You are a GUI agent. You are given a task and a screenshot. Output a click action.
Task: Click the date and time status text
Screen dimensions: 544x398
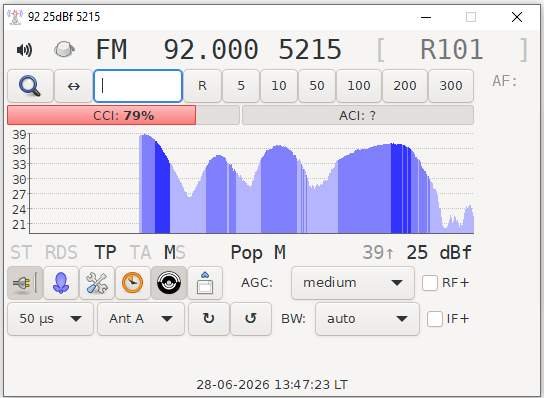[x=272, y=384]
